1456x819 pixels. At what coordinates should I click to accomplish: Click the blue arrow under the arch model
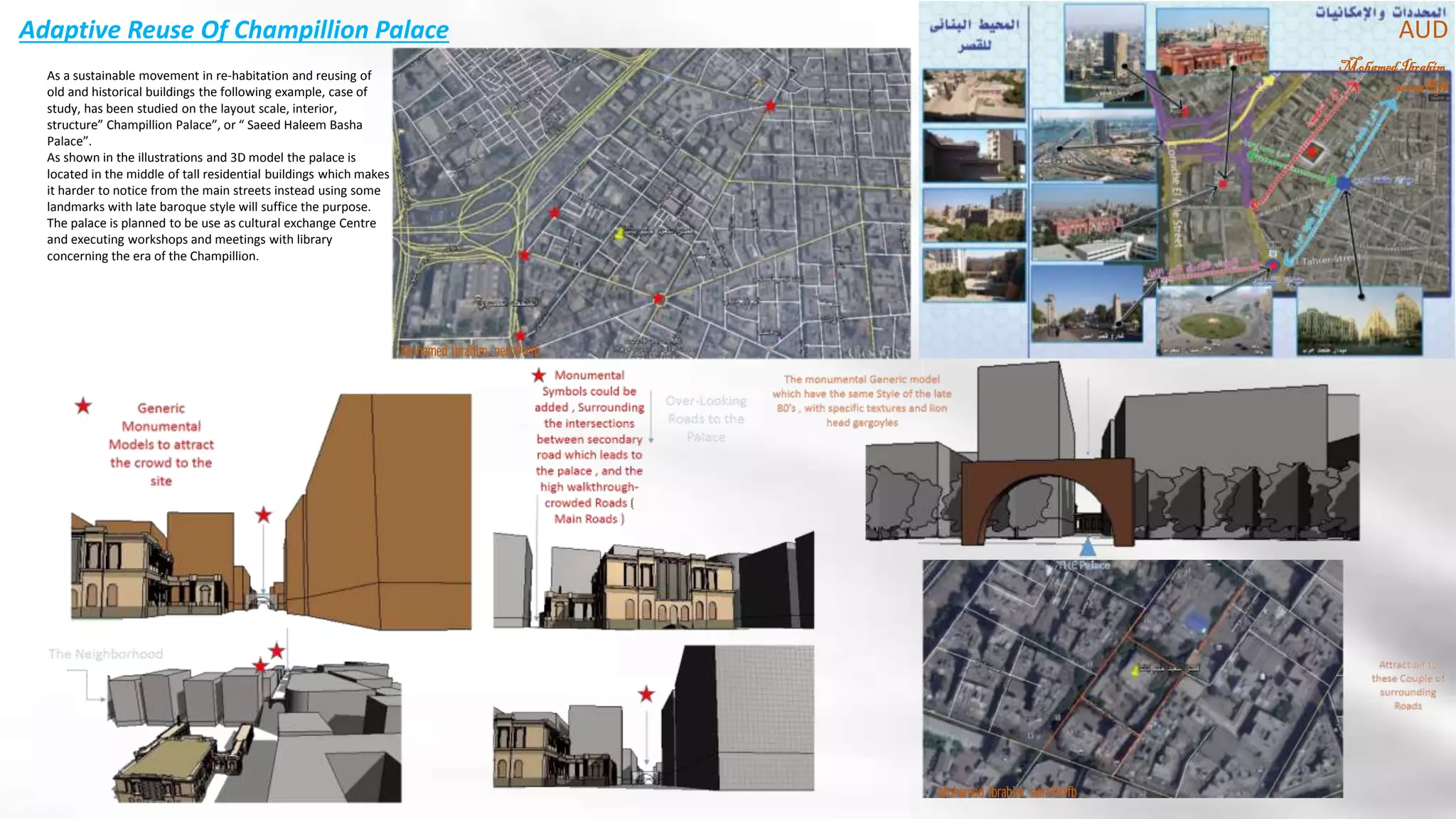coord(1087,547)
